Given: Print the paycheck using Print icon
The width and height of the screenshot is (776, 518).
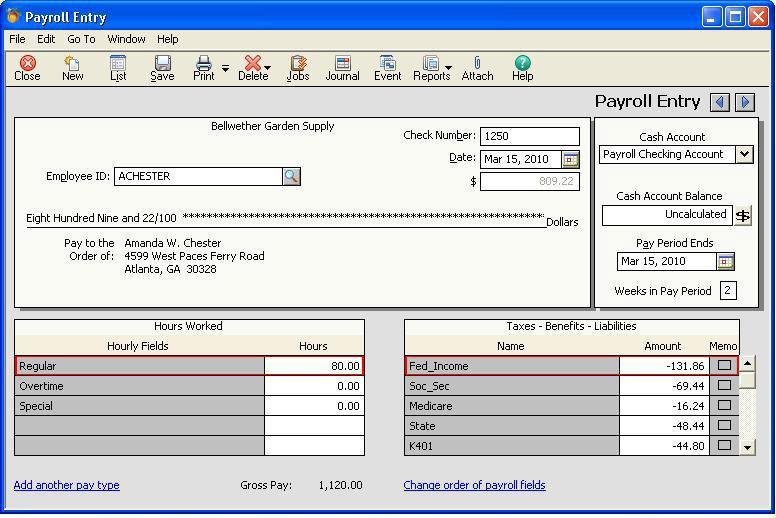Looking at the screenshot, I should coord(203,68).
